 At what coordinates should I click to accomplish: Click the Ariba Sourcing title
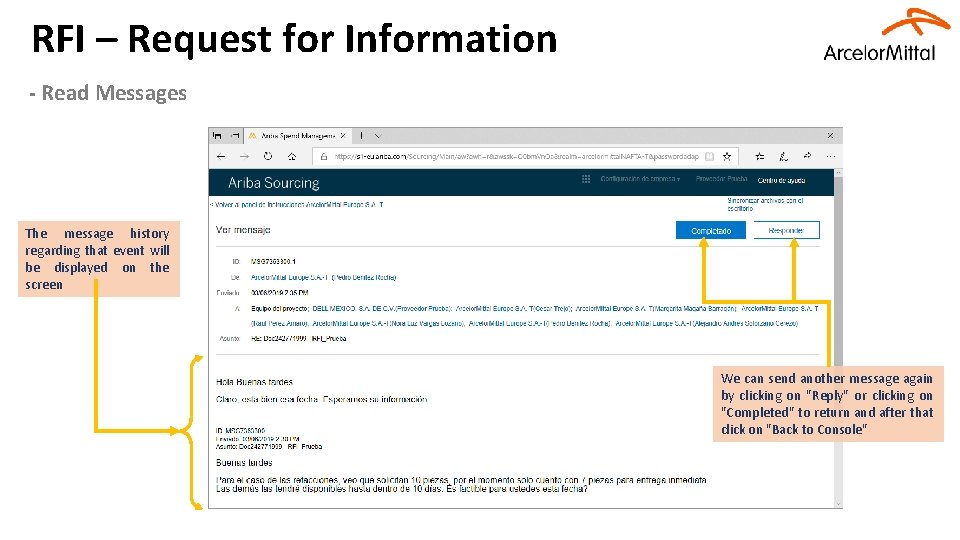pos(274,182)
